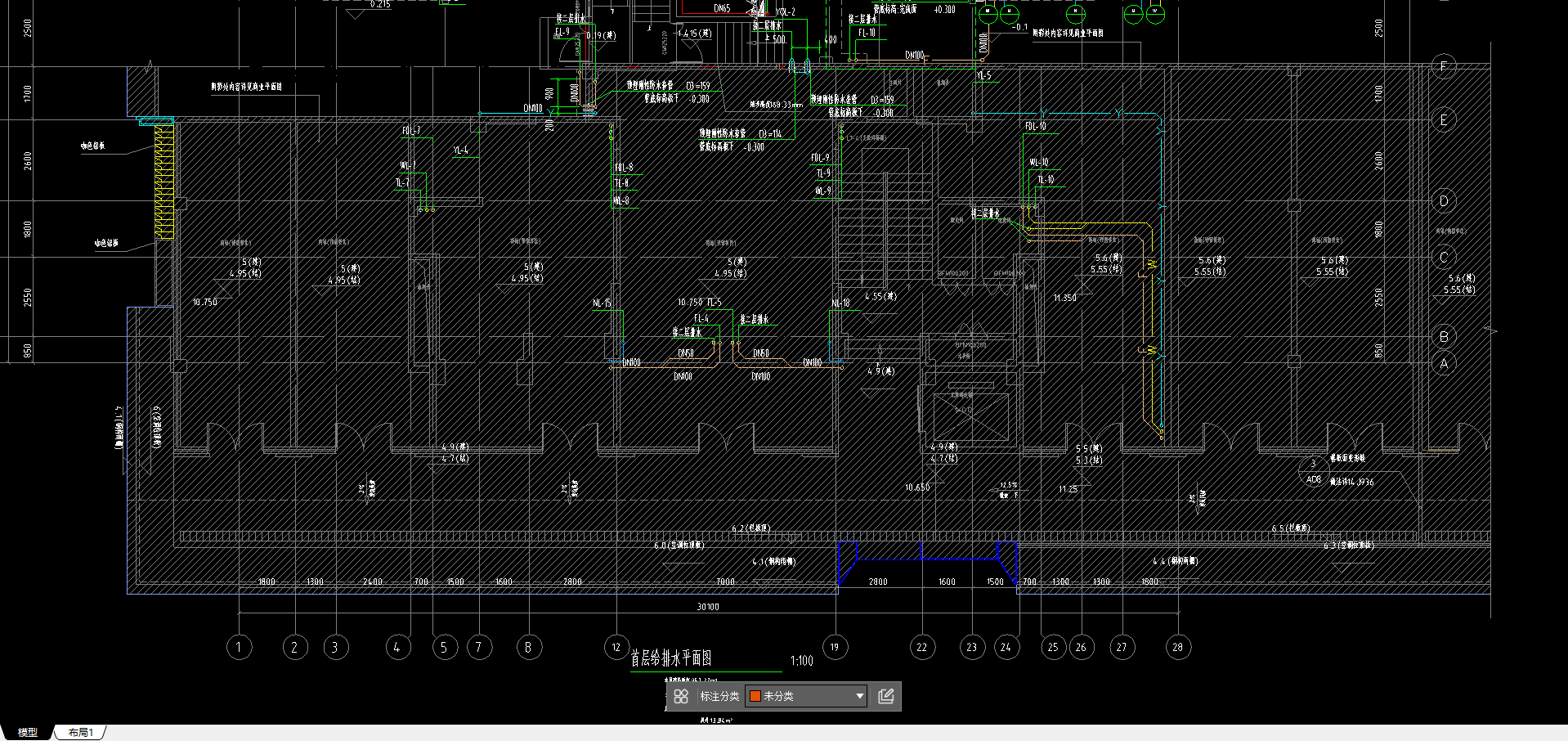This screenshot has height=741, width=1568.
Task: Click the 标注分类 label in toolbar
Action: [719, 696]
